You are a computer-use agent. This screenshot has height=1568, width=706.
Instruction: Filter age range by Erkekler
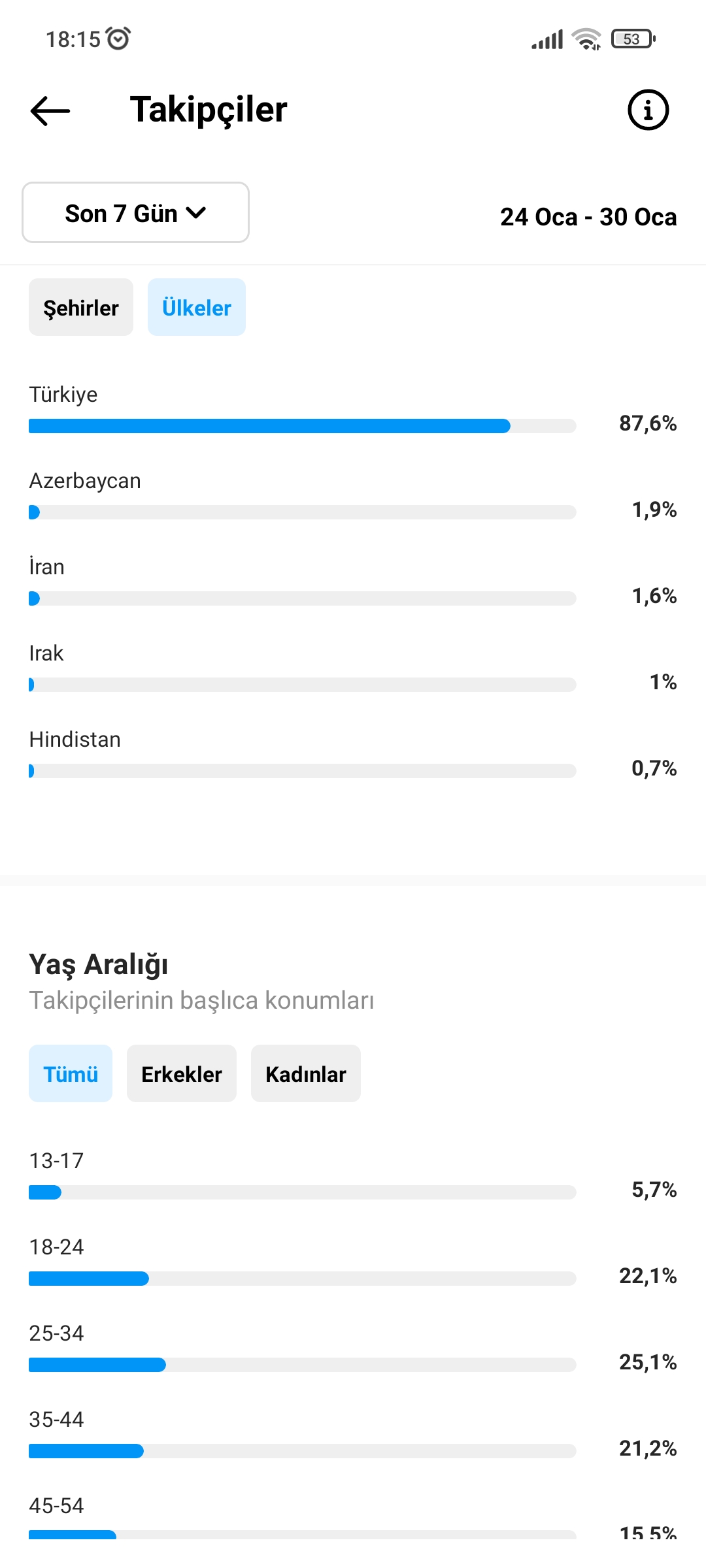[182, 1073]
